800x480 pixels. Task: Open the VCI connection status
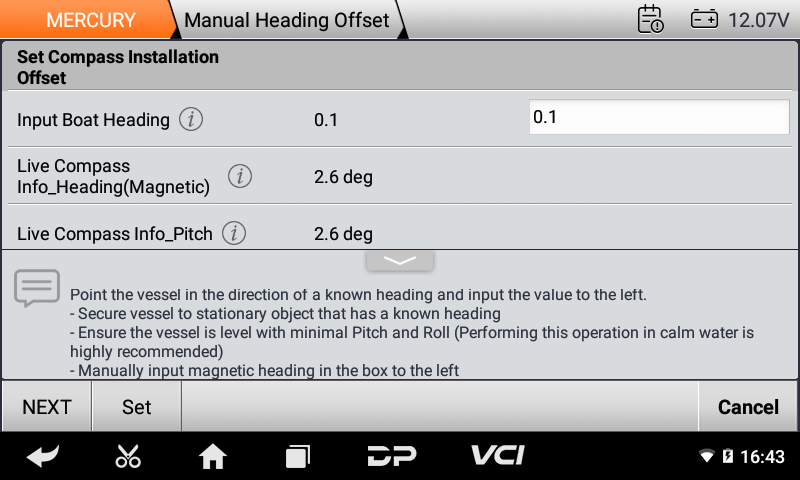[497, 455]
